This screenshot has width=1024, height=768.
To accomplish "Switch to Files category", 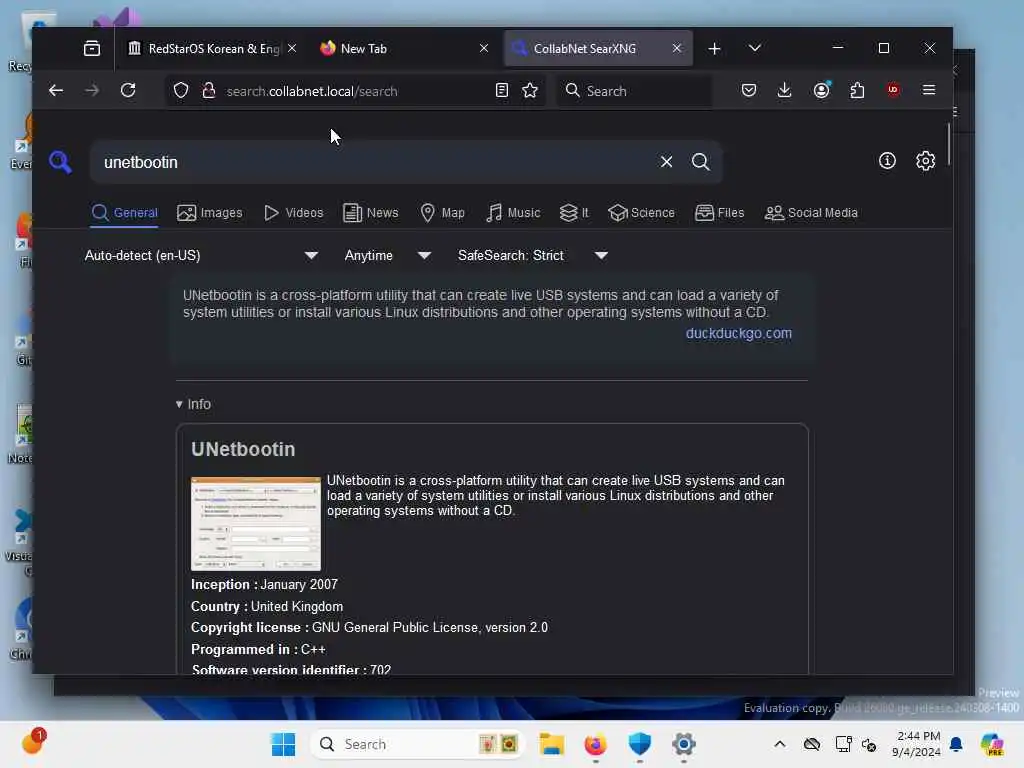I will coord(720,213).
